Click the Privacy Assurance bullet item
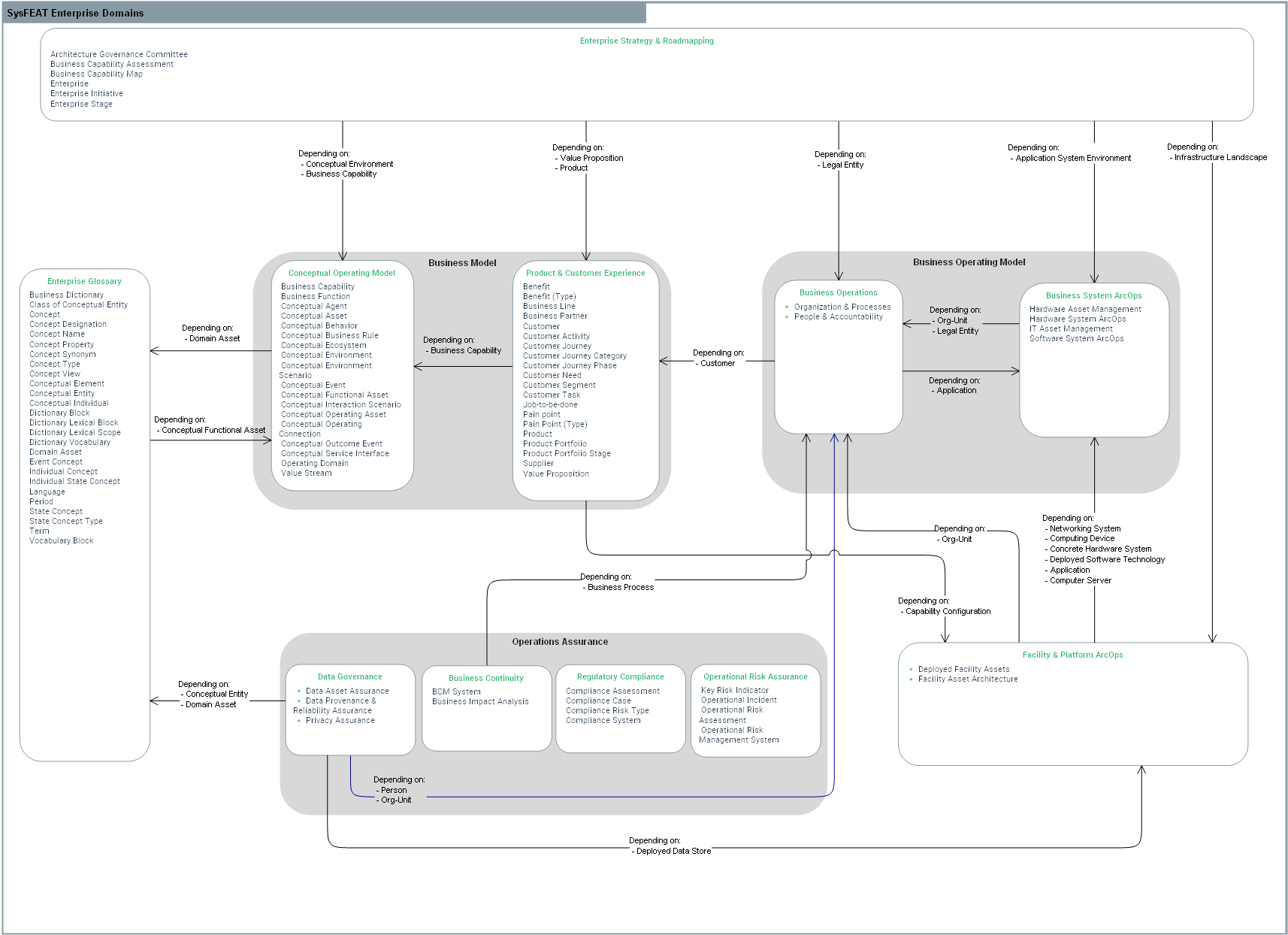 (340, 720)
